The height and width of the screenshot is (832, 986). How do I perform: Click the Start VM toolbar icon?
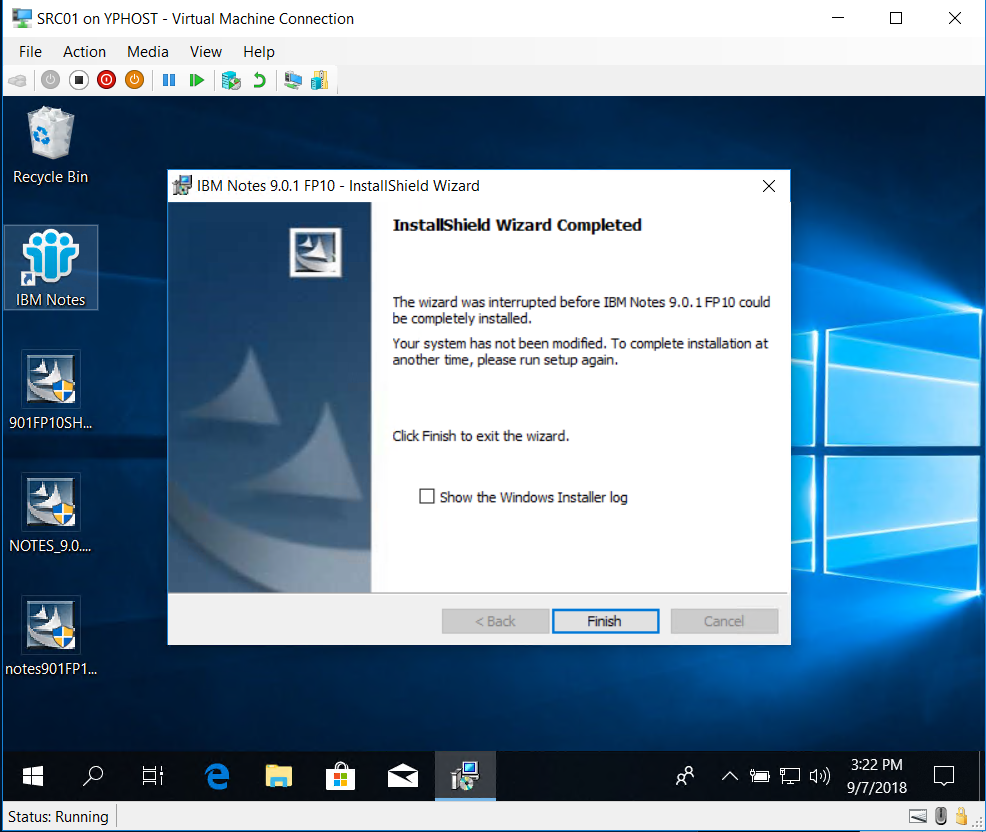pyautogui.click(x=50, y=80)
